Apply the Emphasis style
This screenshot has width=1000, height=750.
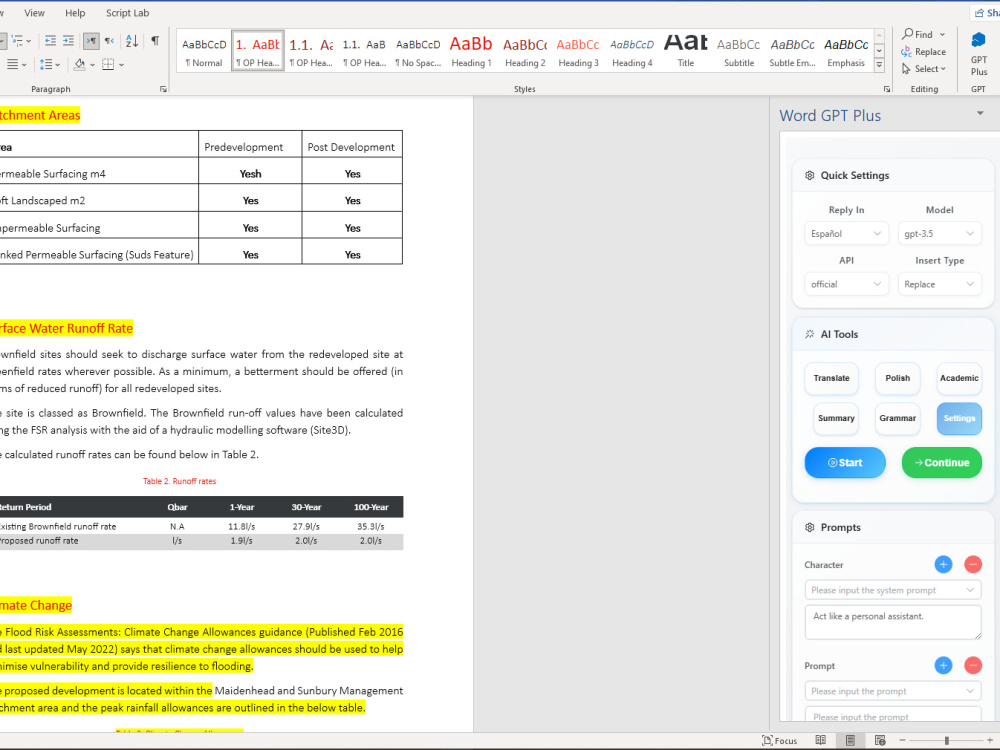(846, 51)
